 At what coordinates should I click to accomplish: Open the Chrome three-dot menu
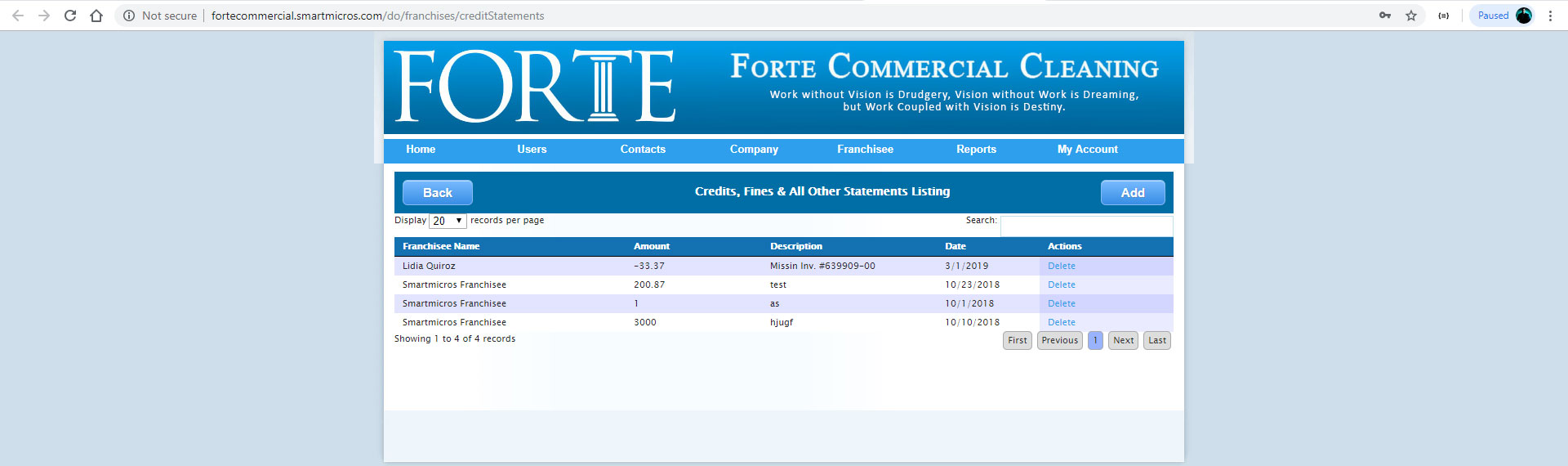[x=1550, y=16]
